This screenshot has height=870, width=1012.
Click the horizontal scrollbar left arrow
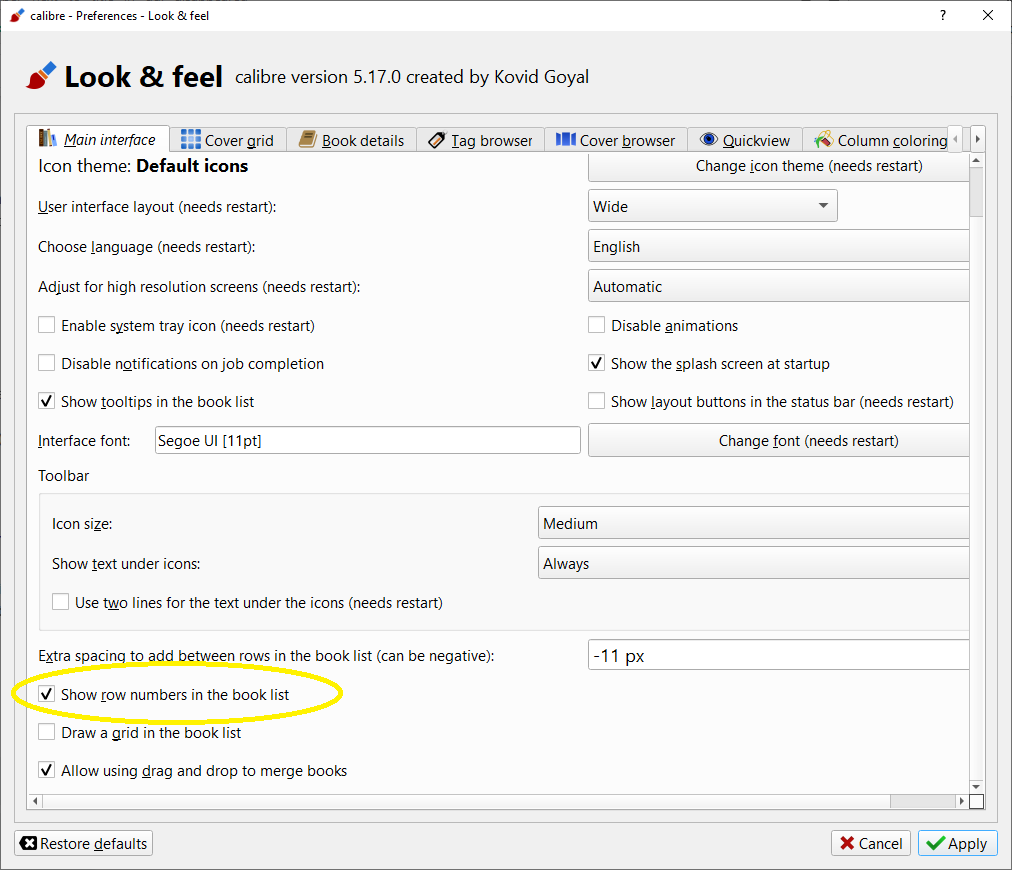[x=35, y=801]
